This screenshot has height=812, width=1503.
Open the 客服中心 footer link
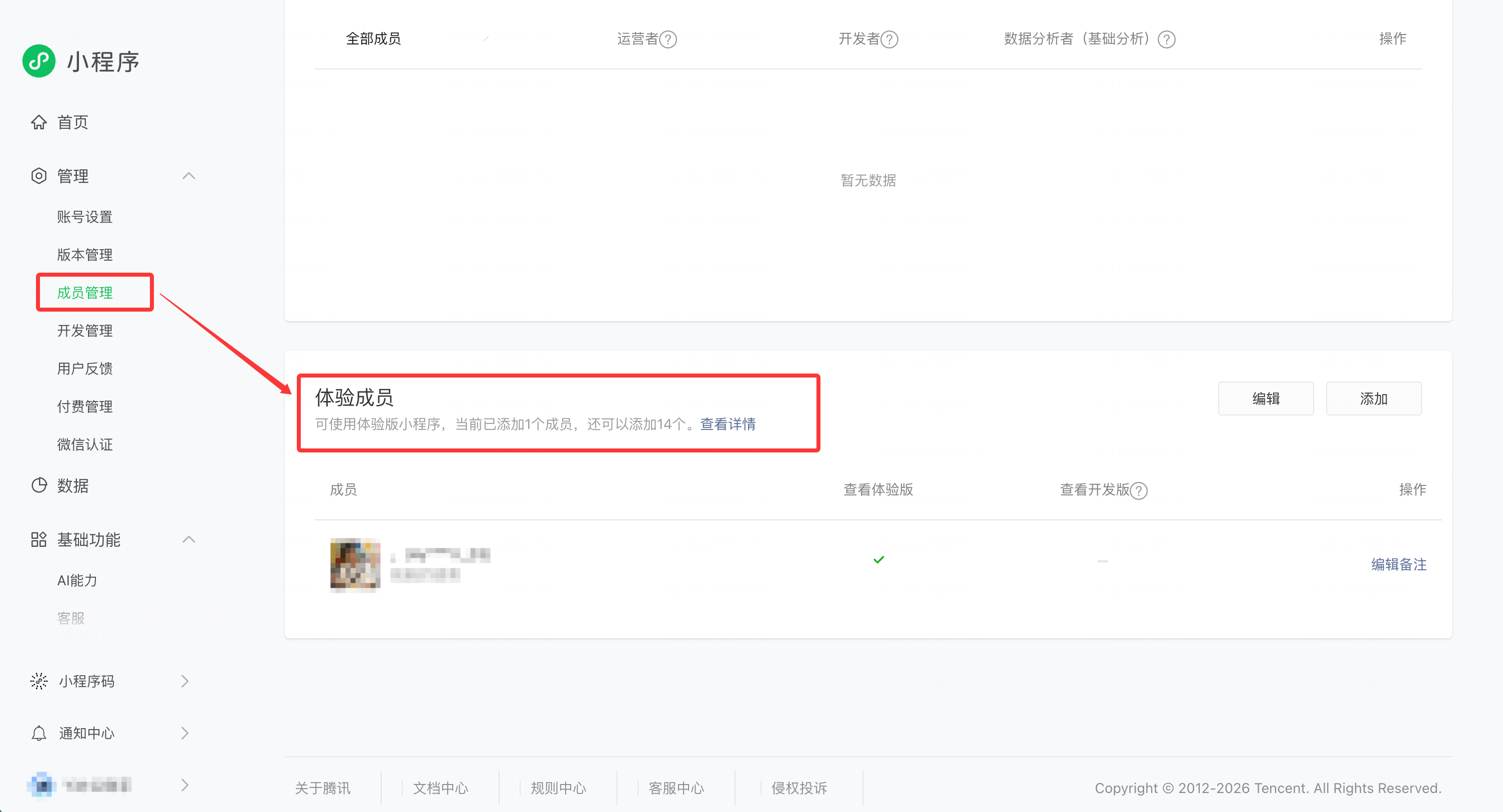(676, 788)
